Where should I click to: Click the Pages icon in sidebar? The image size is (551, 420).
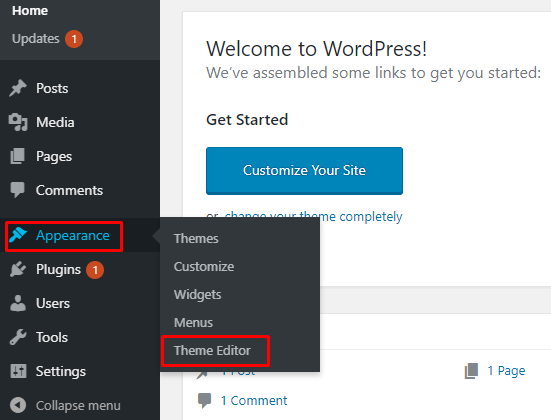click(x=18, y=156)
